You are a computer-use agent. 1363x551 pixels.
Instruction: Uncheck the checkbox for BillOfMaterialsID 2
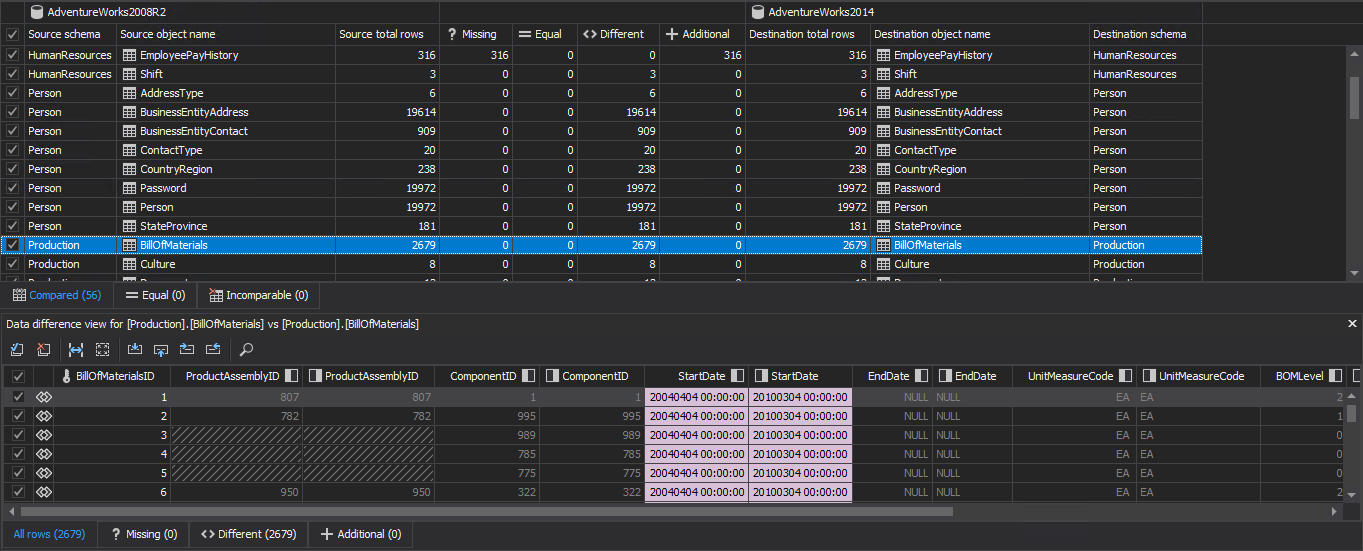tap(17, 416)
